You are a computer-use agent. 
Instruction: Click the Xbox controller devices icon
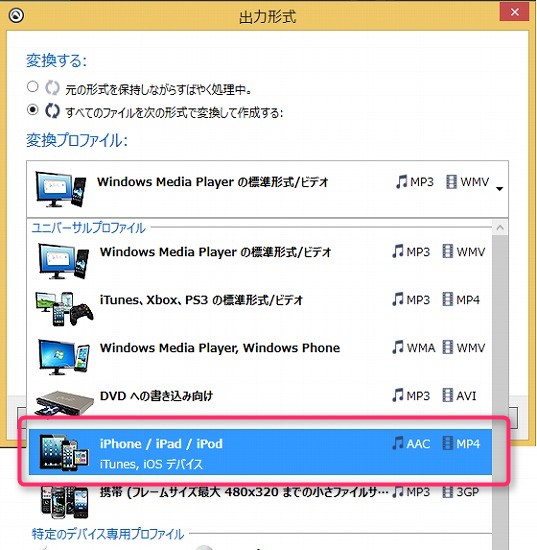(64, 309)
